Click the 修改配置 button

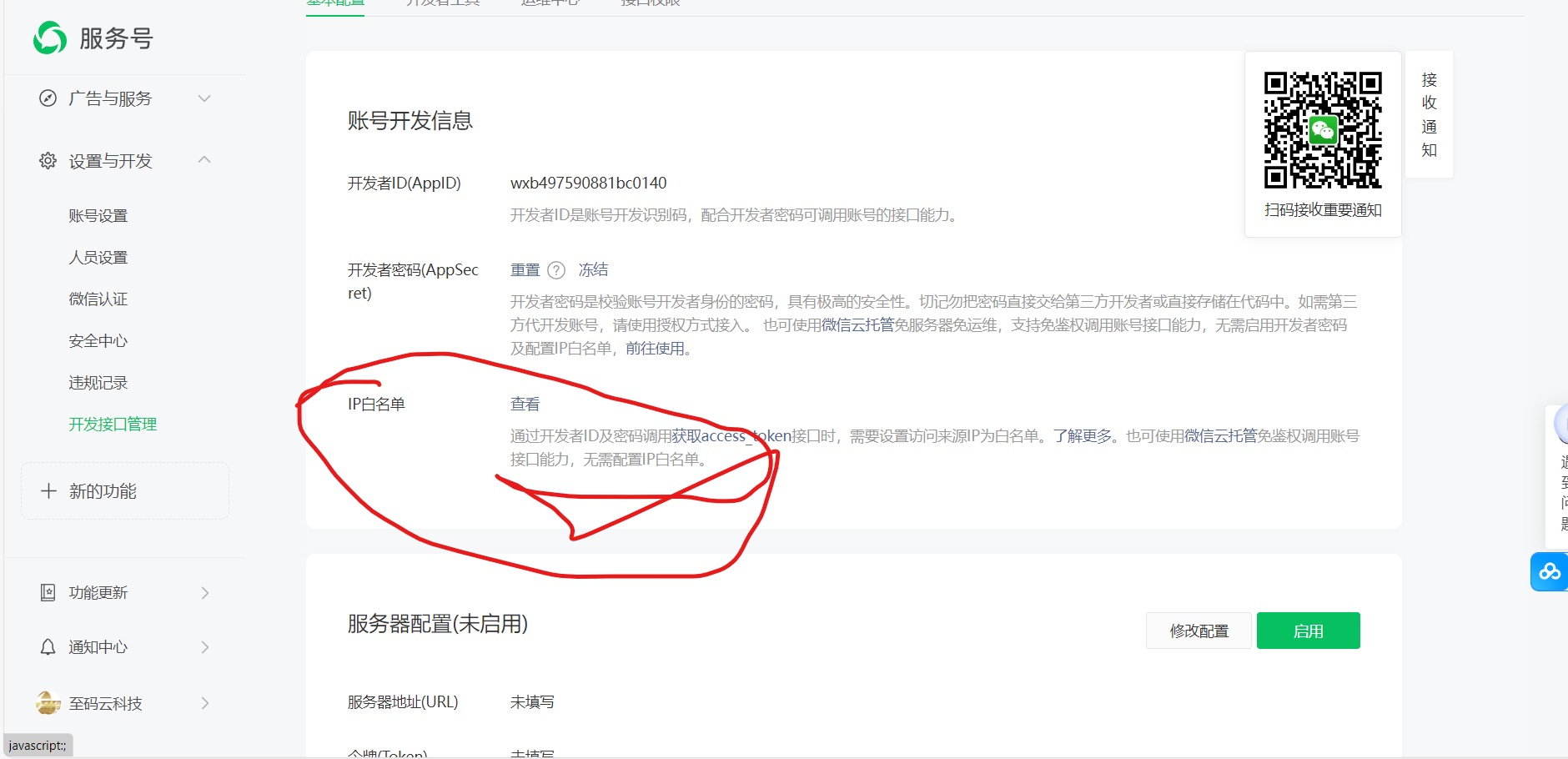tap(1199, 631)
